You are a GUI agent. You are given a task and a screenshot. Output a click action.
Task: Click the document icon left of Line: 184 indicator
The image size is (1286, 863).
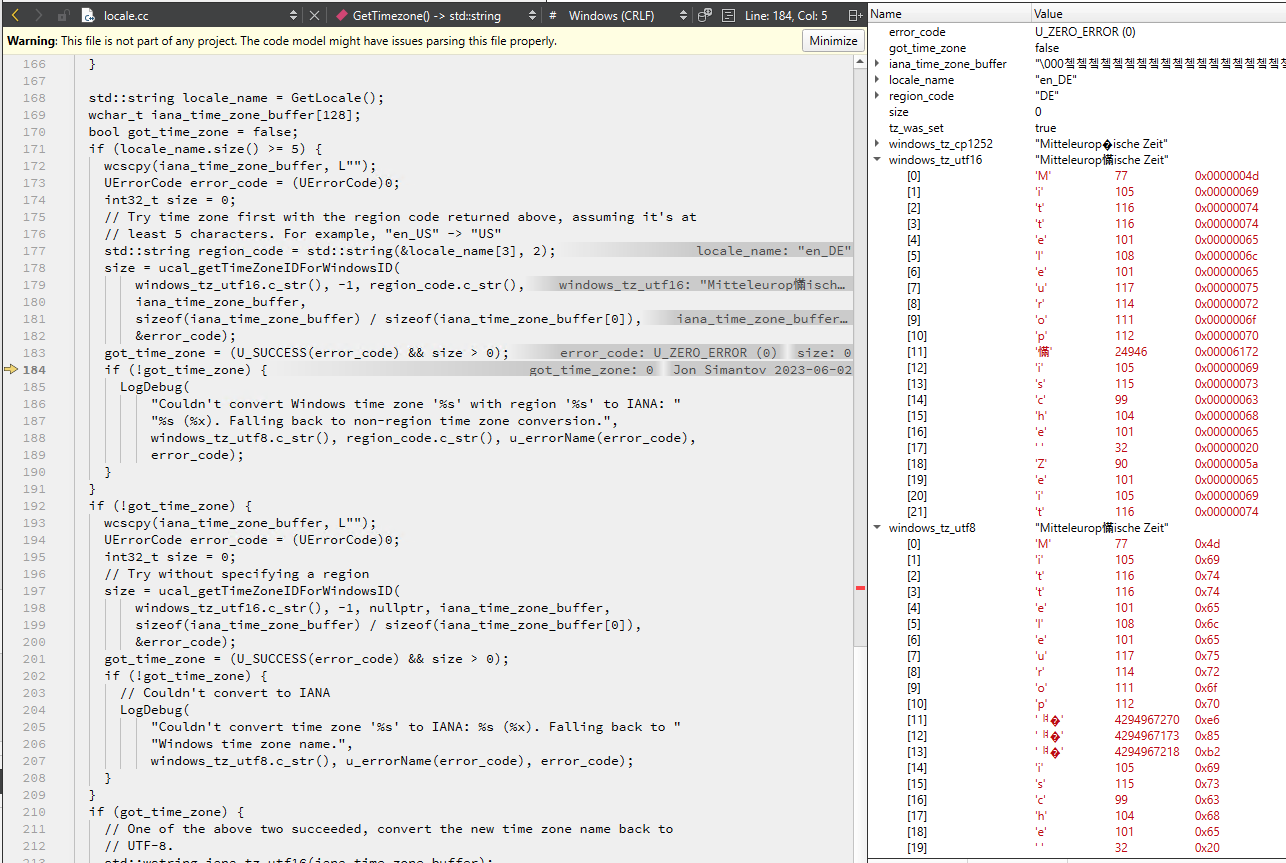click(728, 15)
